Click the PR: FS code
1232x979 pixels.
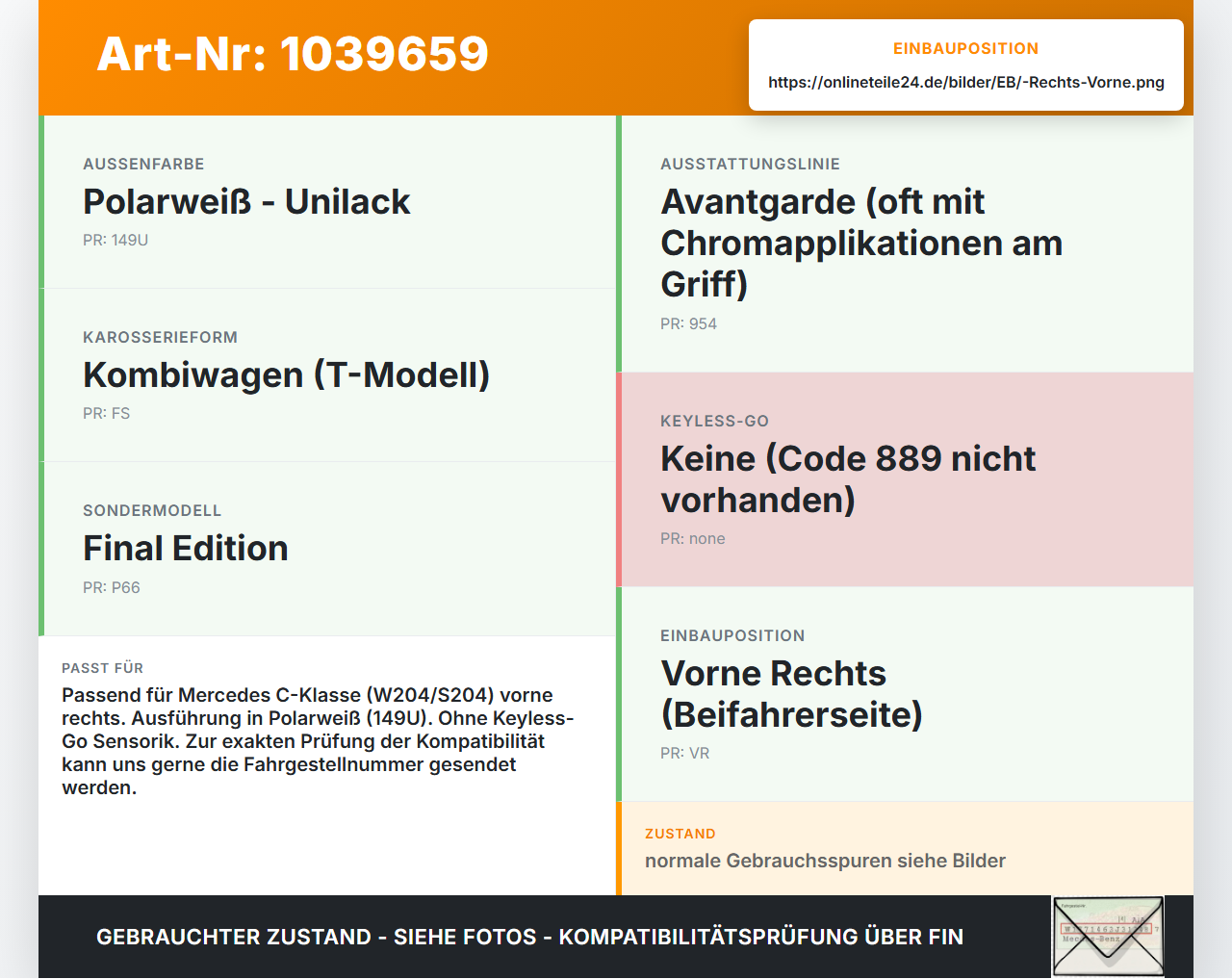[x=106, y=413]
